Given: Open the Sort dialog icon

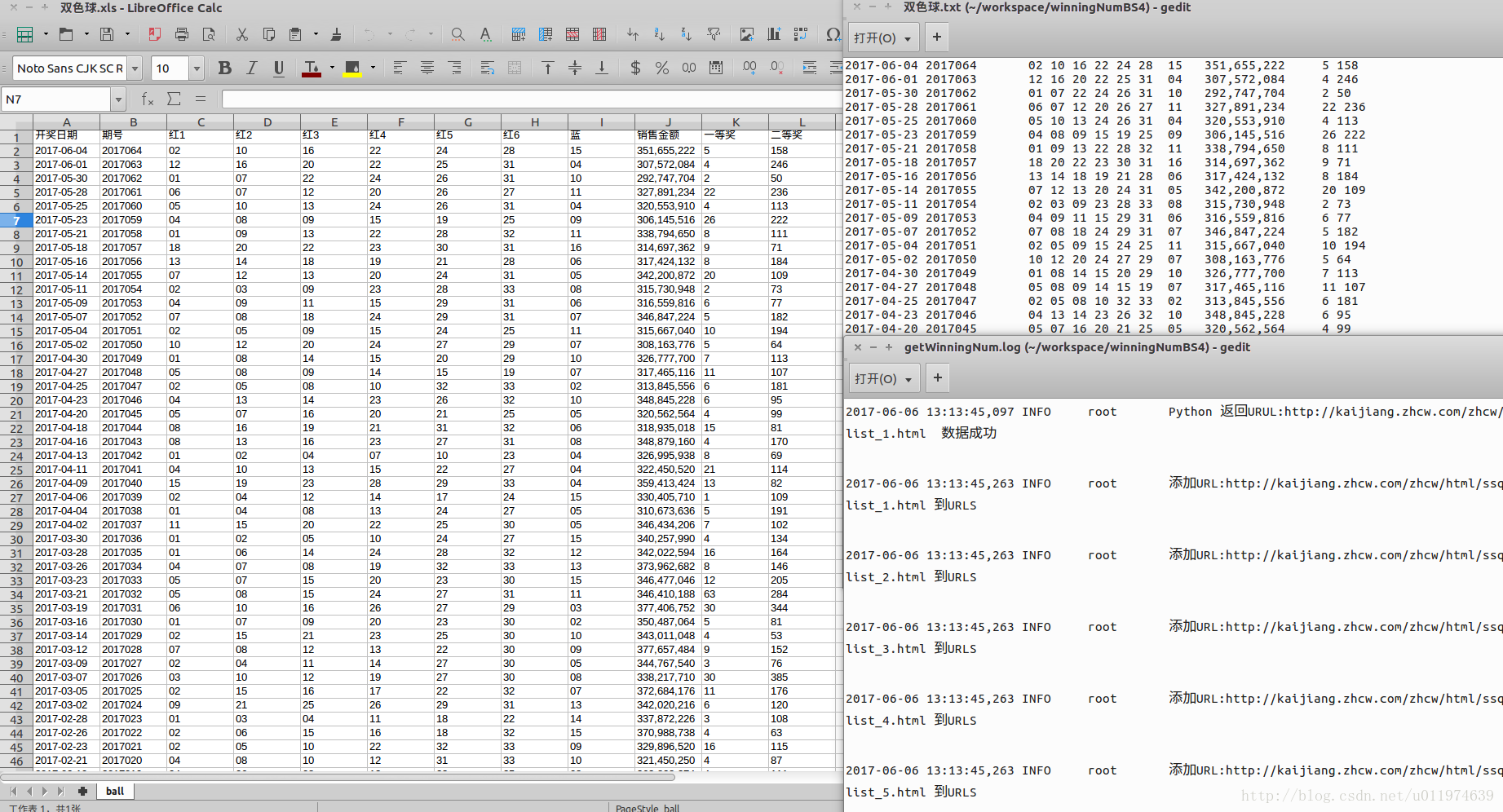Looking at the screenshot, I should point(633,34).
